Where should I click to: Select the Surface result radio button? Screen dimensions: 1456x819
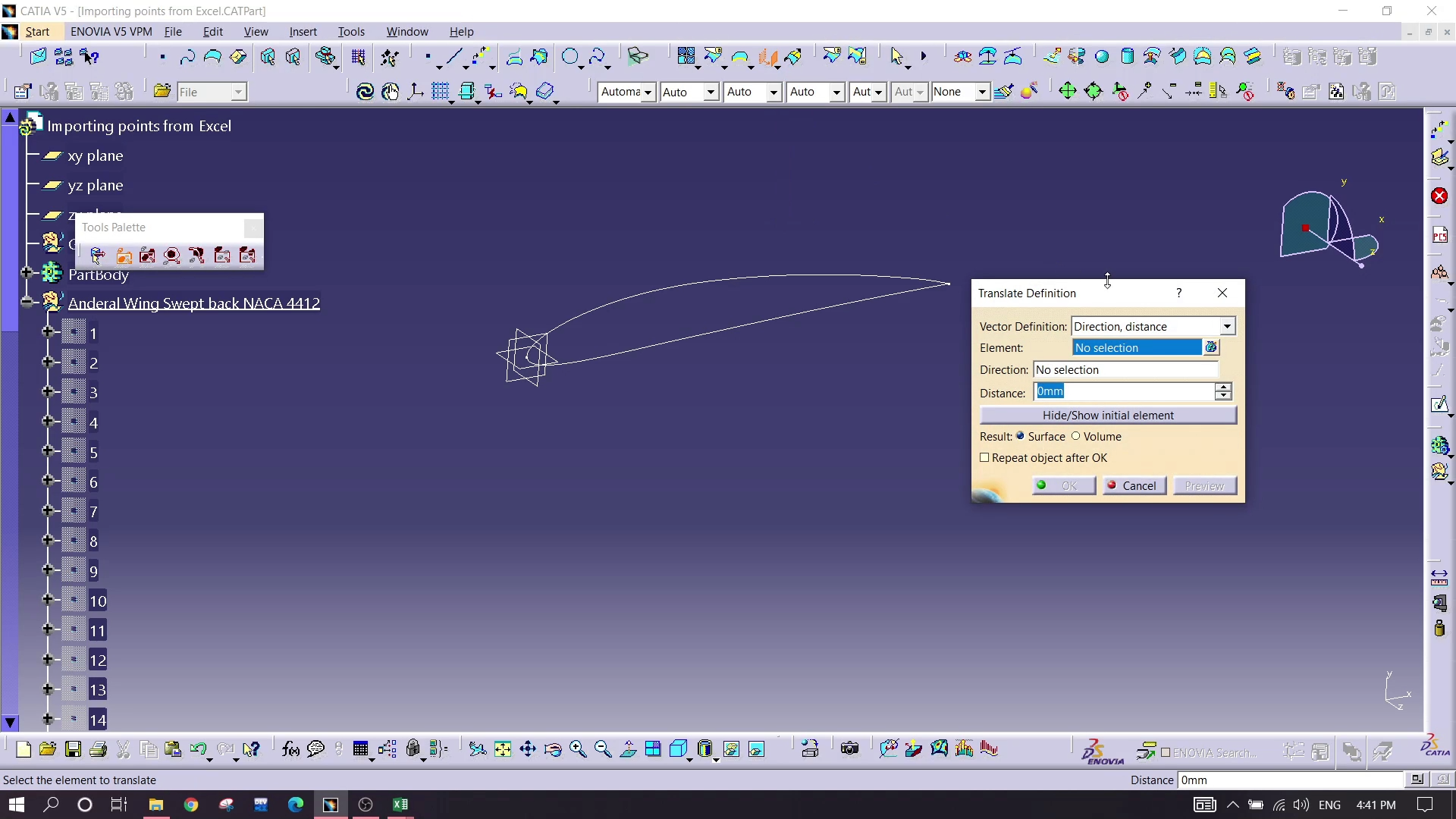click(x=1021, y=436)
